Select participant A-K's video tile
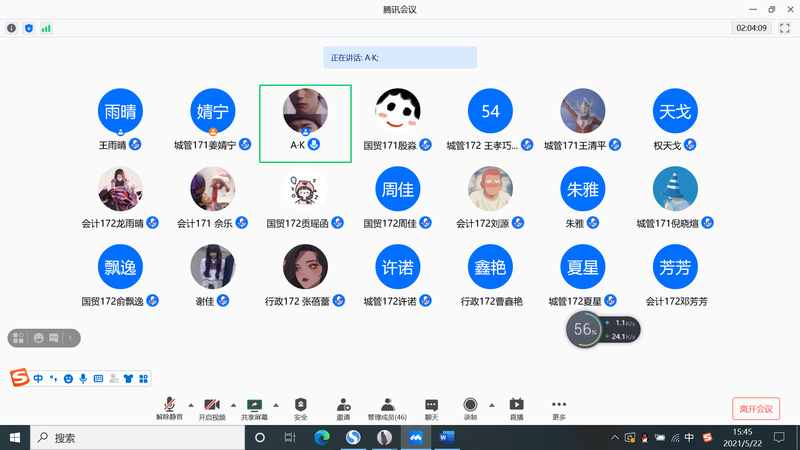The image size is (800, 450). pos(305,122)
